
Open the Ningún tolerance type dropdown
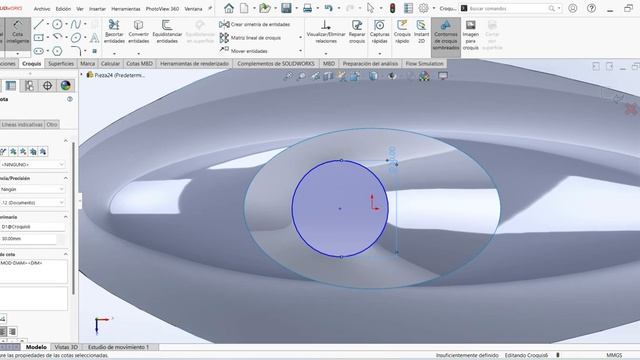(33, 189)
